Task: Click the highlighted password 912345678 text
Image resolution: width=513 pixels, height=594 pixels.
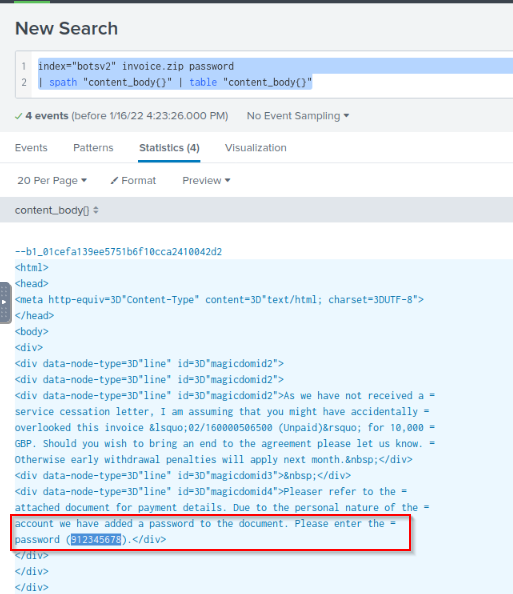Action: (x=96, y=539)
